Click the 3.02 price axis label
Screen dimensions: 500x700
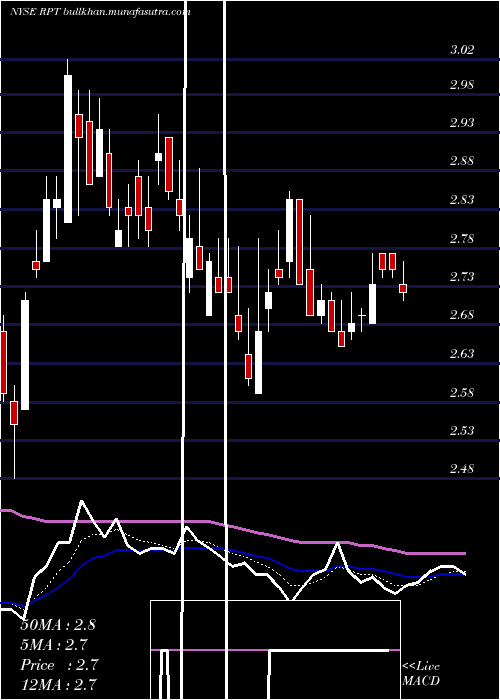[x=462, y=50]
